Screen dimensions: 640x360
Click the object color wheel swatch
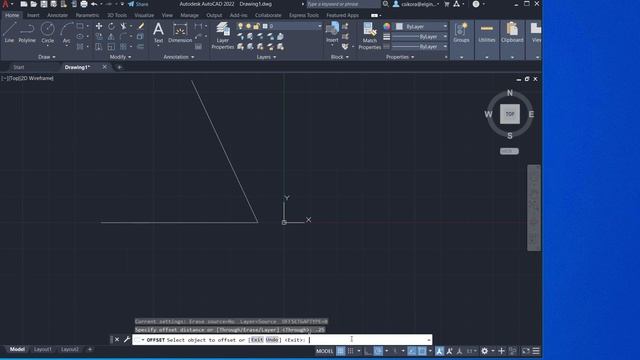(387, 27)
